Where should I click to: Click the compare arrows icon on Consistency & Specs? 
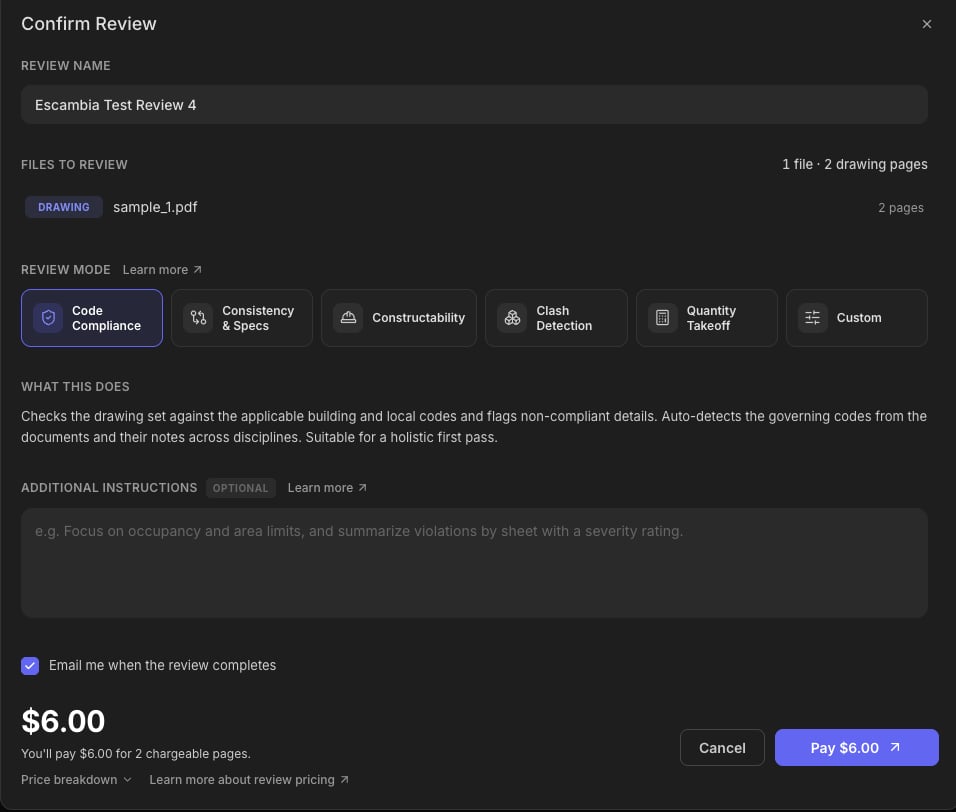198,318
